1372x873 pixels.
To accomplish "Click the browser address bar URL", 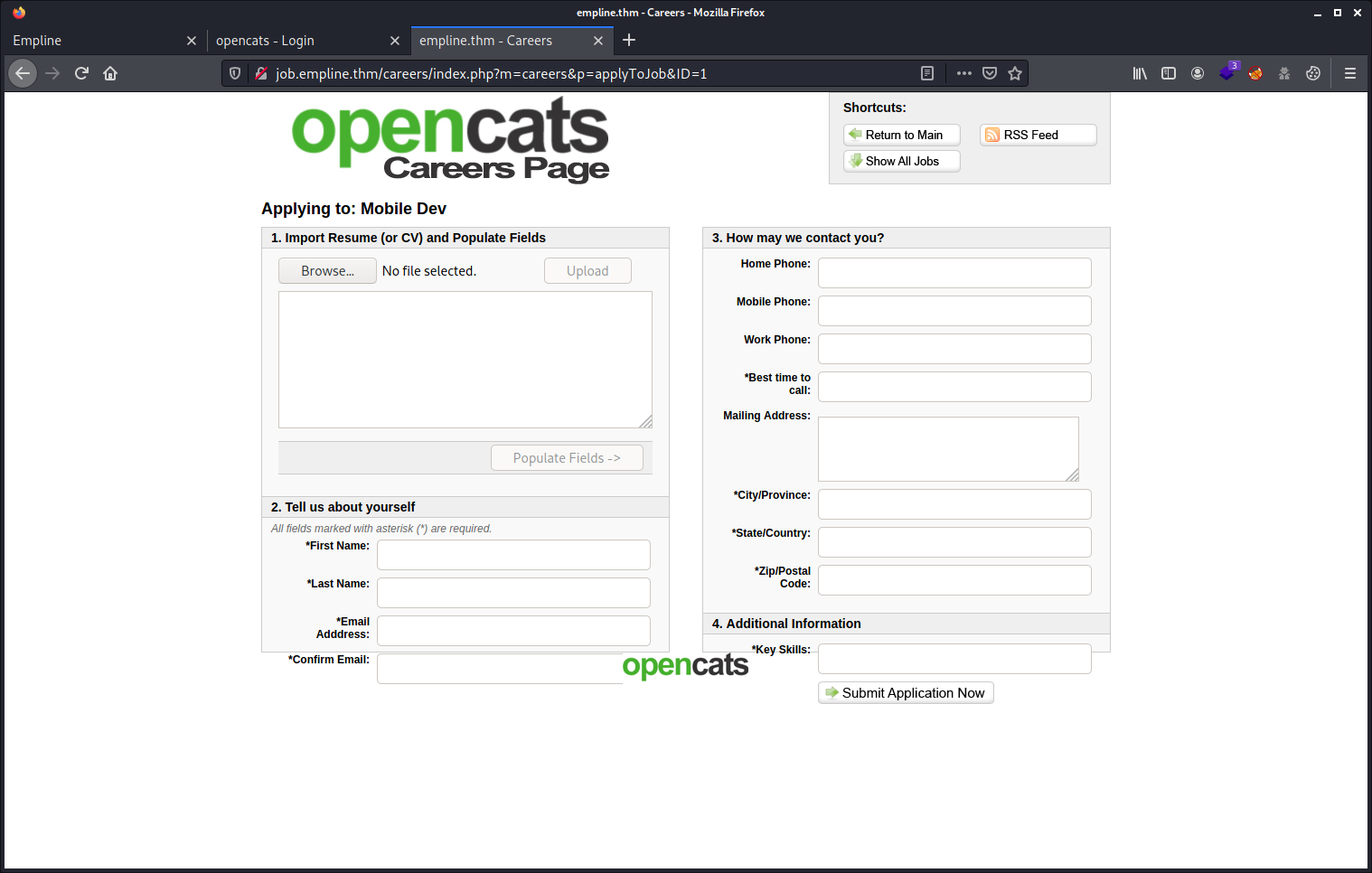I will click(x=491, y=73).
